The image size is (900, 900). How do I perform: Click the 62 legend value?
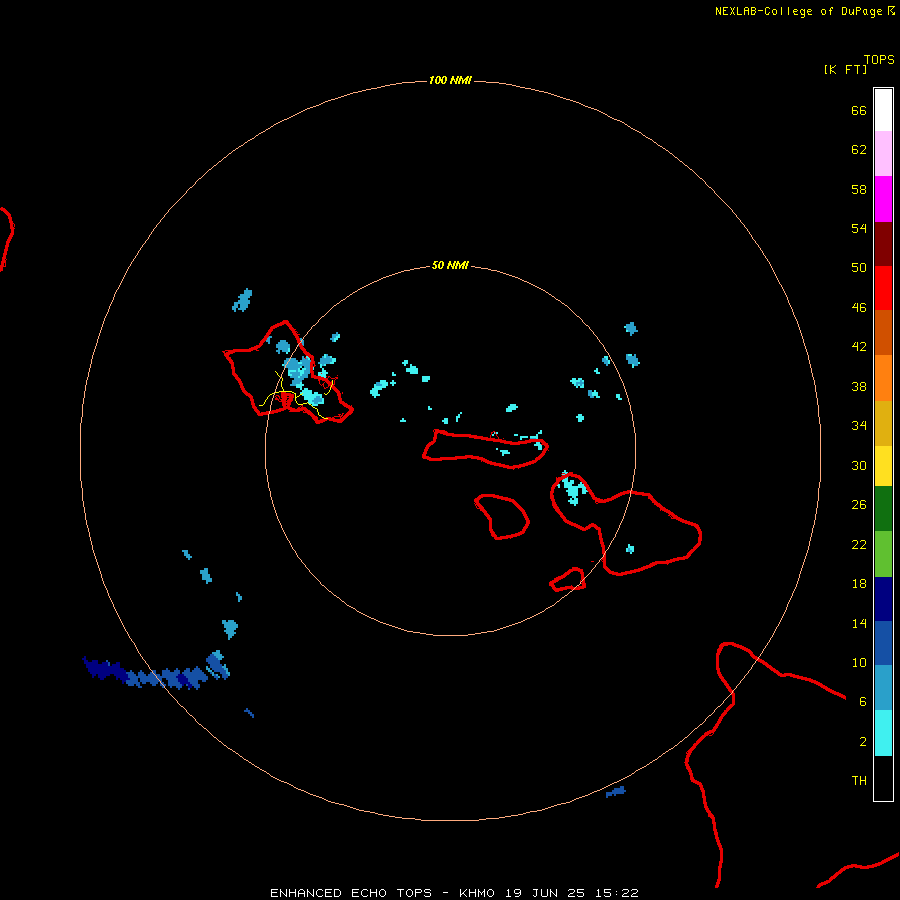coord(859,149)
